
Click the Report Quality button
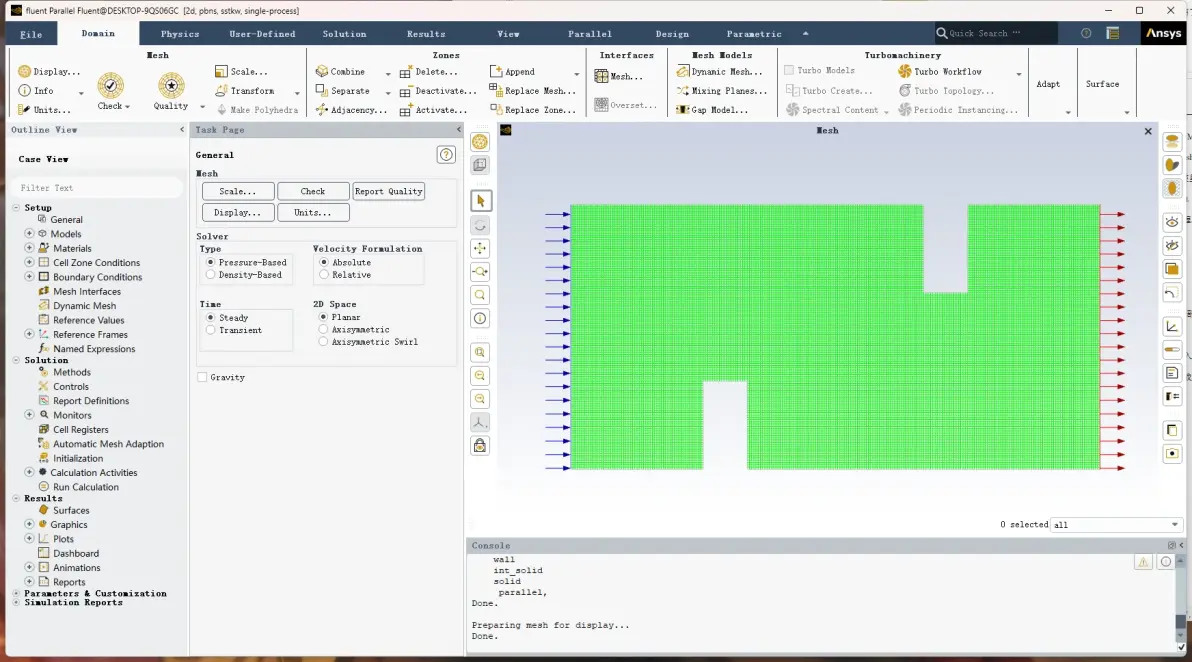pyautogui.click(x=388, y=192)
